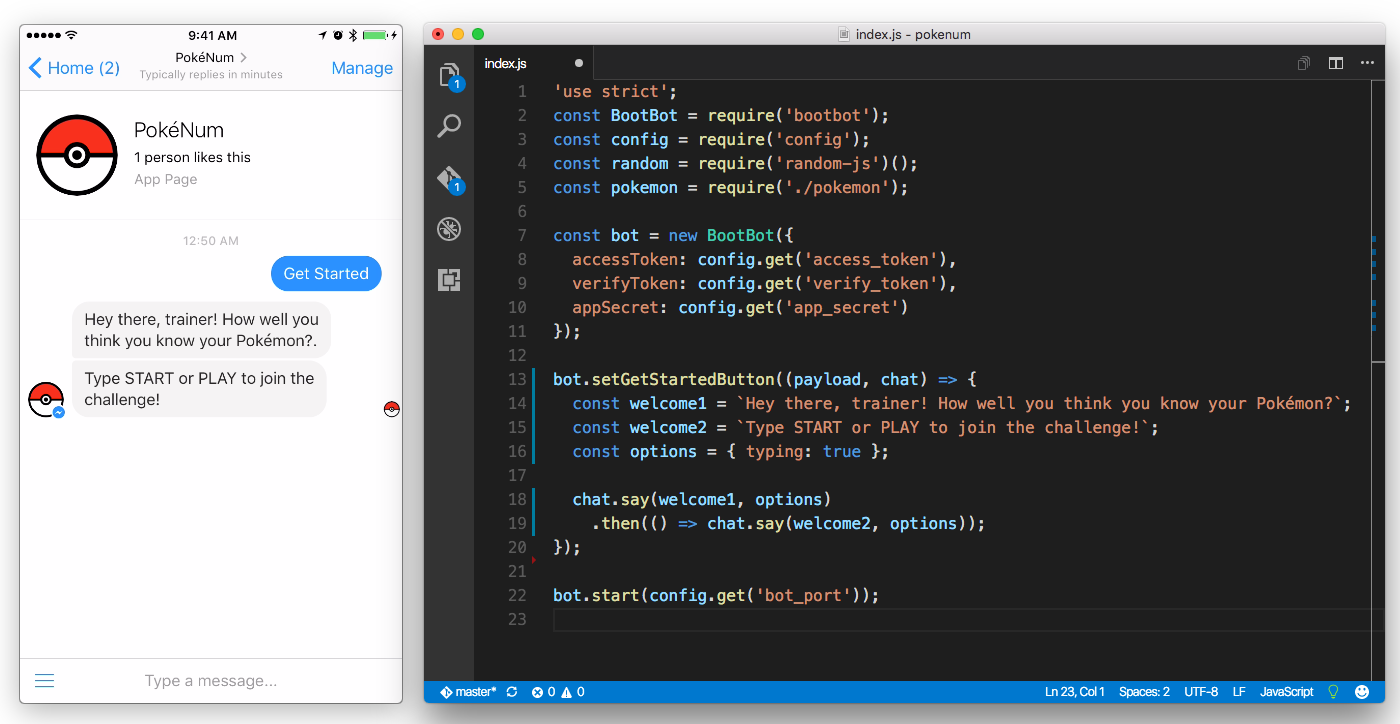Open the conversation menu via hamburger icon
This screenshot has width=1400, height=724.
click(x=44, y=680)
